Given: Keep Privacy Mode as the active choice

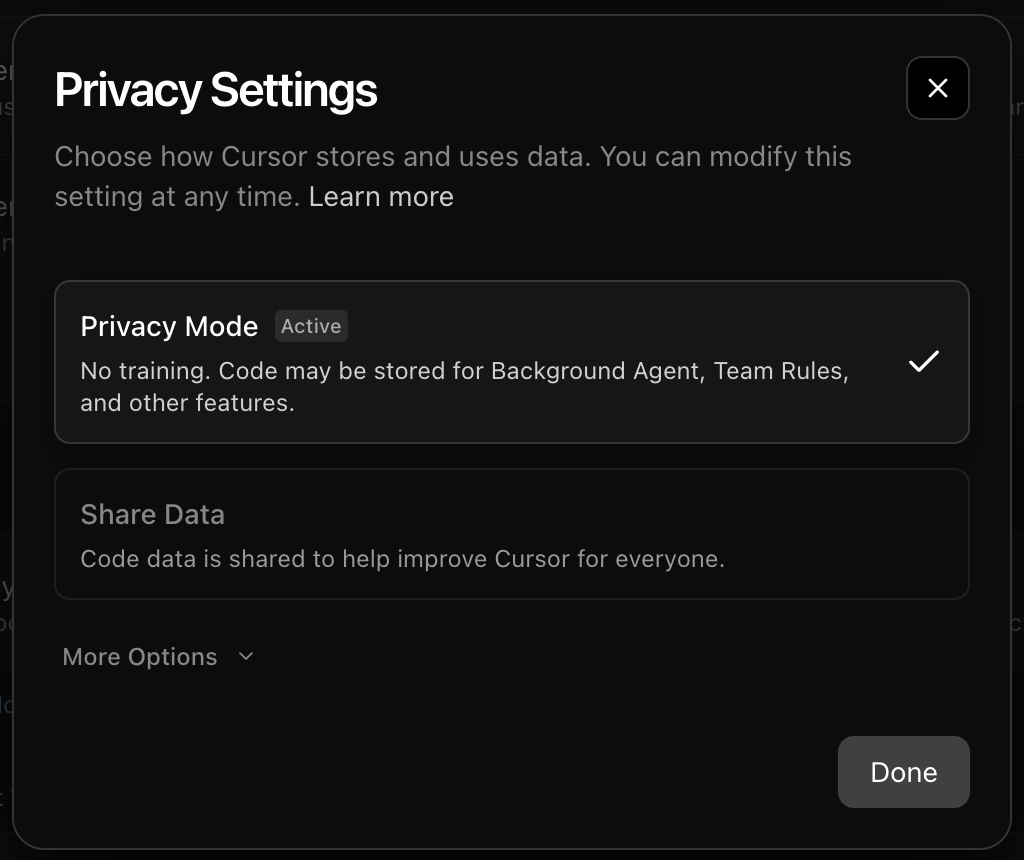Looking at the screenshot, I should click(x=512, y=361).
